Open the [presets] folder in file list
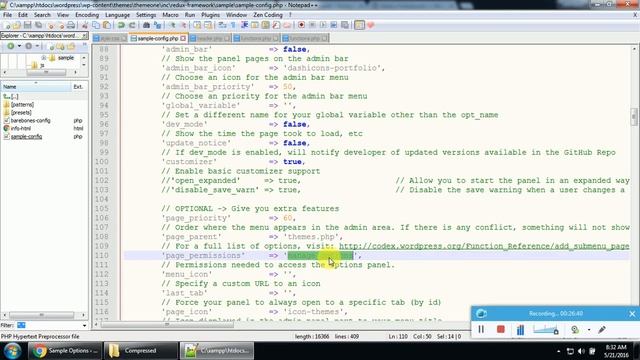640x360 pixels. 21,112
